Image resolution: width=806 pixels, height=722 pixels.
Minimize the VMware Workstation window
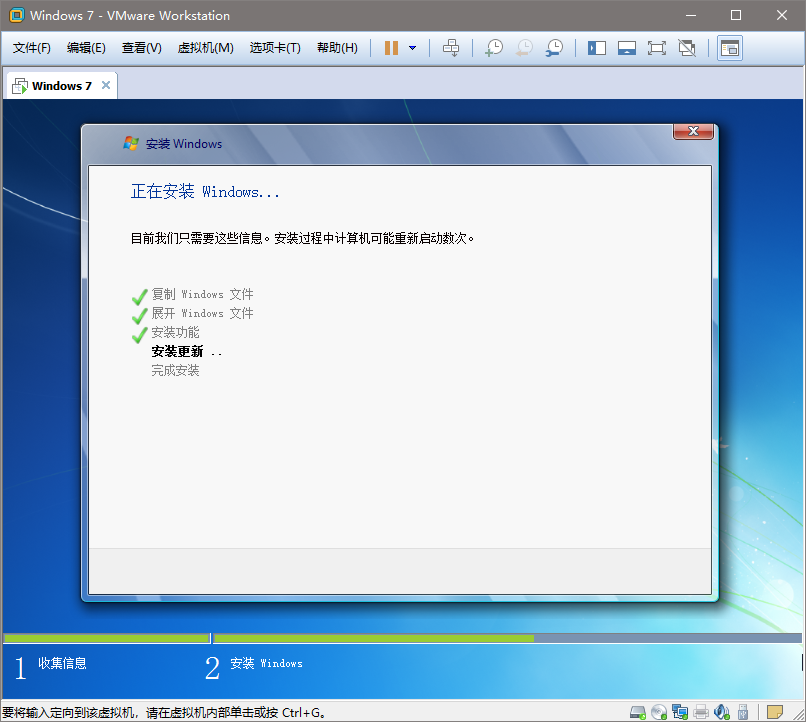pyautogui.click(x=691, y=15)
